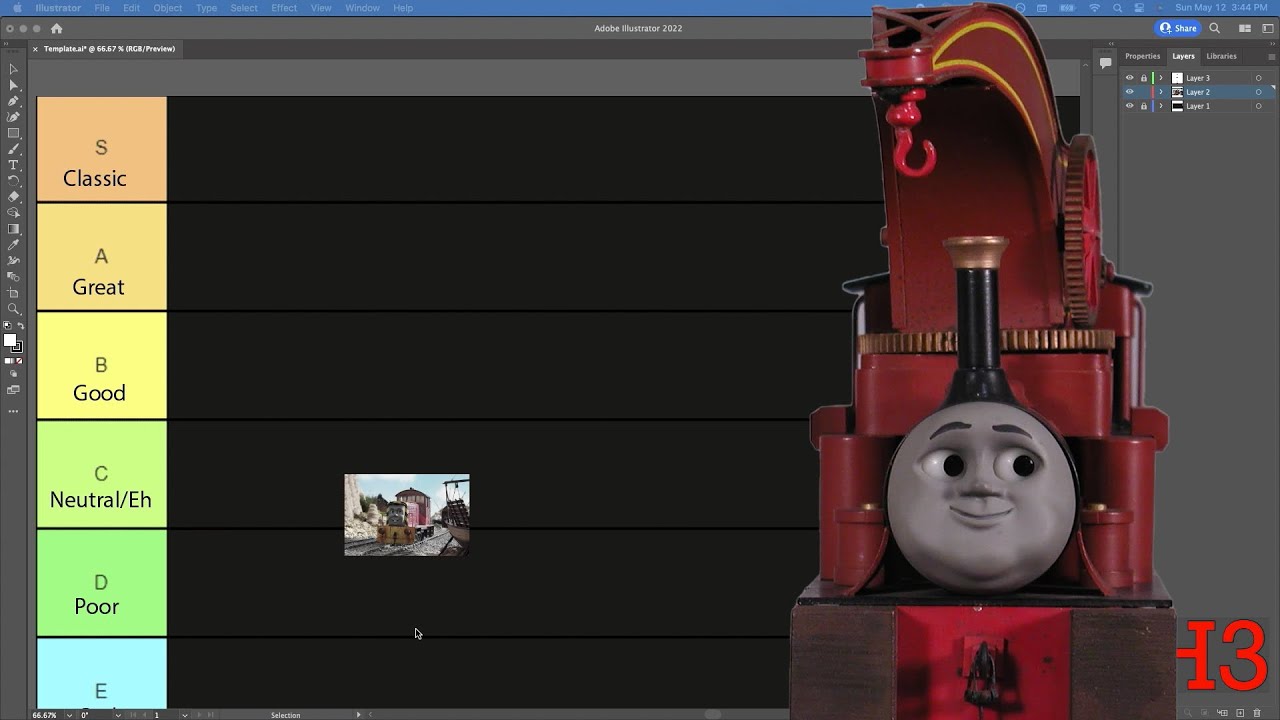
Task: Select the Pen tool
Action: pyautogui.click(x=13, y=101)
